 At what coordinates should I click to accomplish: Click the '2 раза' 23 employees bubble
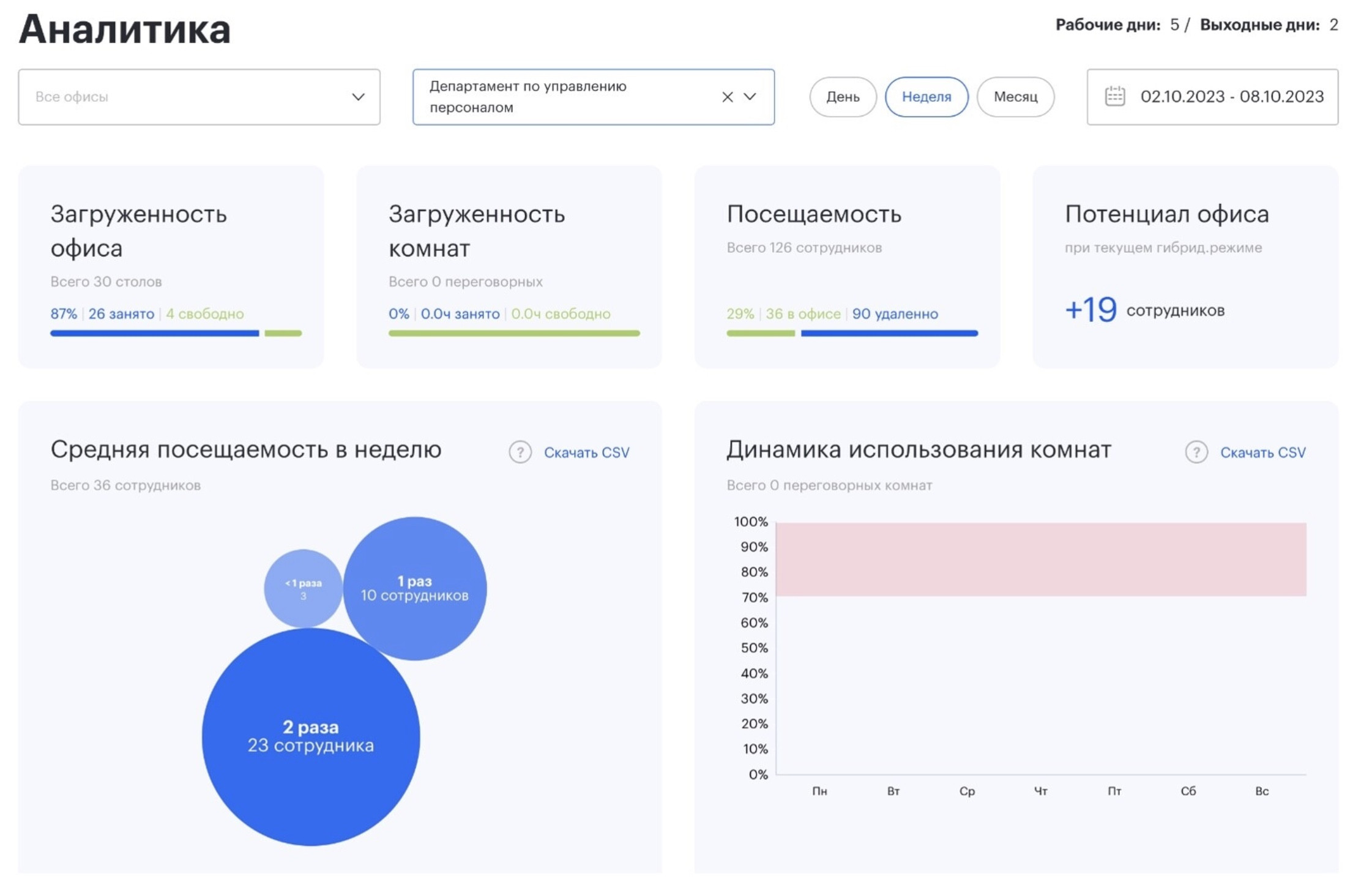(310, 736)
